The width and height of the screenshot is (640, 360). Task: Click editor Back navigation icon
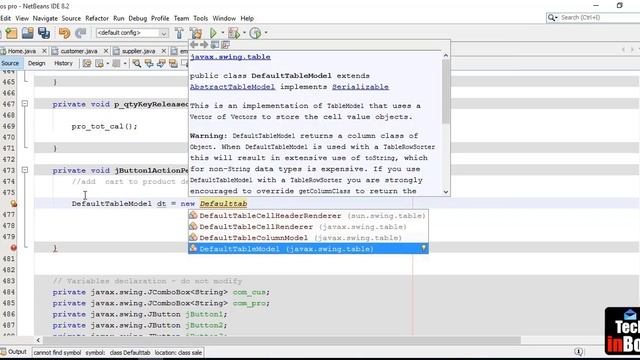pos(99,63)
